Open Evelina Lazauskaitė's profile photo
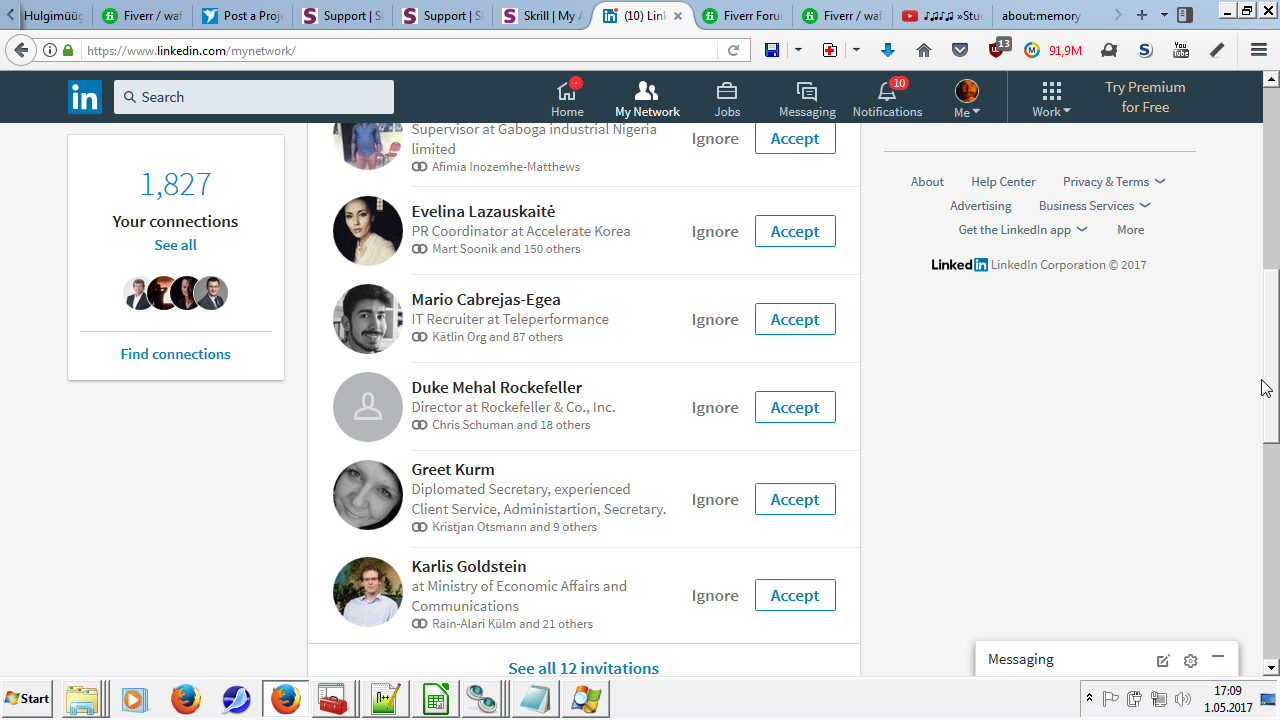Screen dimensions: 1280x720 [x=368, y=231]
